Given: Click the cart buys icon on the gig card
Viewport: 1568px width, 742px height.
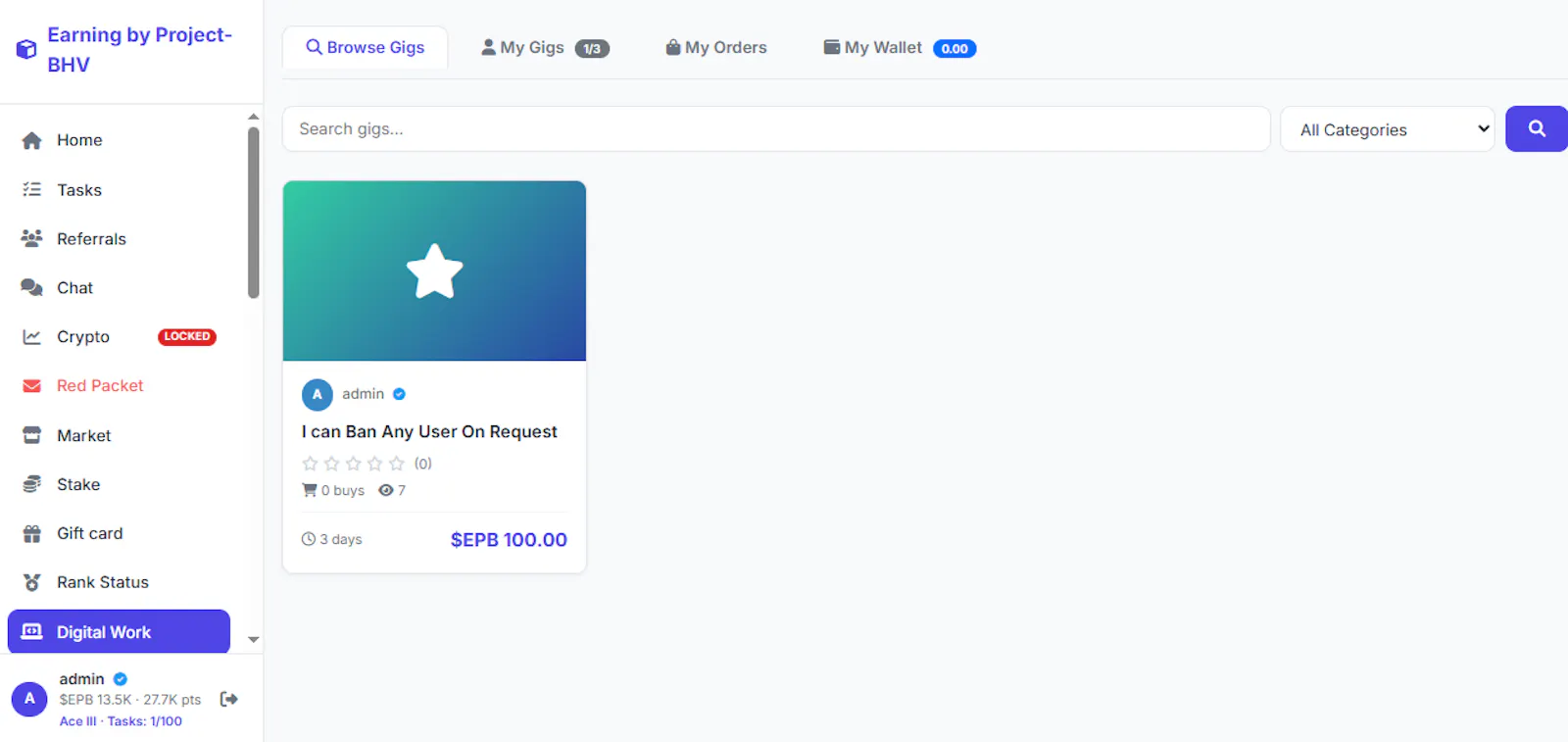Looking at the screenshot, I should (310, 490).
